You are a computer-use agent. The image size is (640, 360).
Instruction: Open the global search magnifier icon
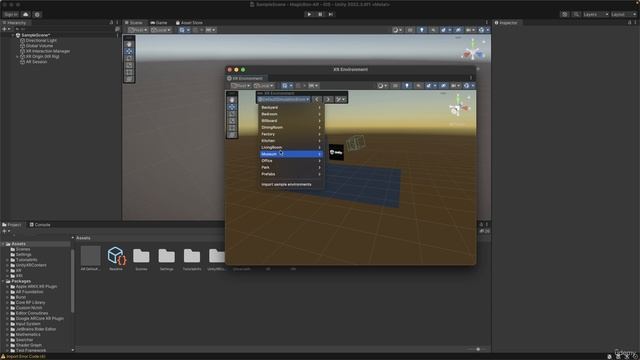[x=576, y=14]
